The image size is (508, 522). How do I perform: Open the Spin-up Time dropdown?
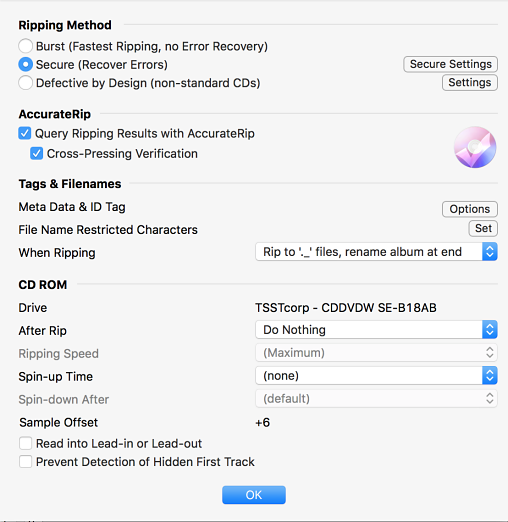coord(376,376)
